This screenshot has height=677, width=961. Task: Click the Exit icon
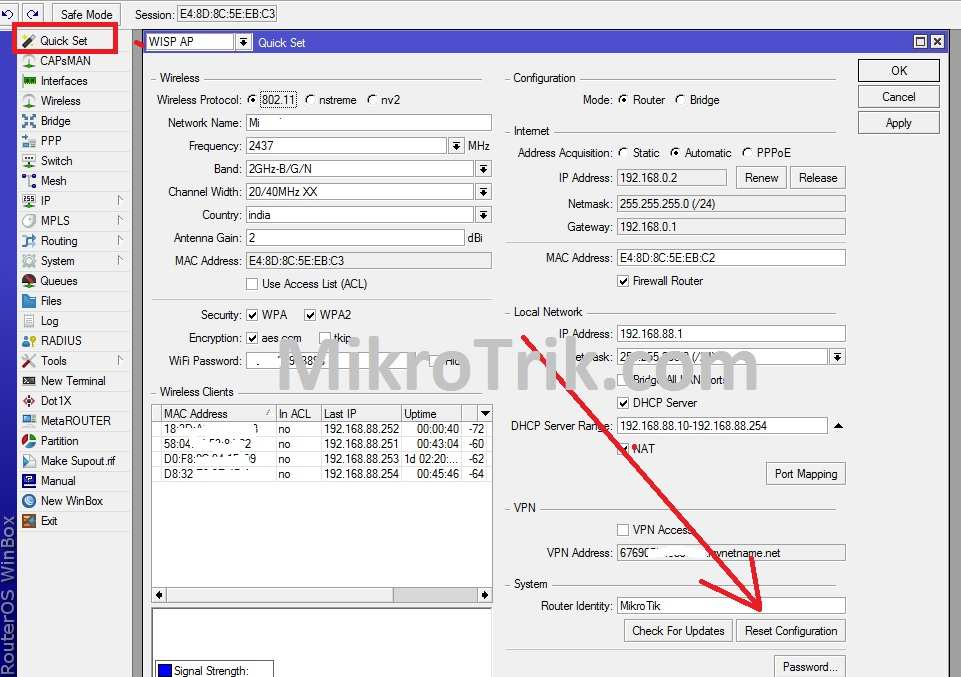coord(29,521)
